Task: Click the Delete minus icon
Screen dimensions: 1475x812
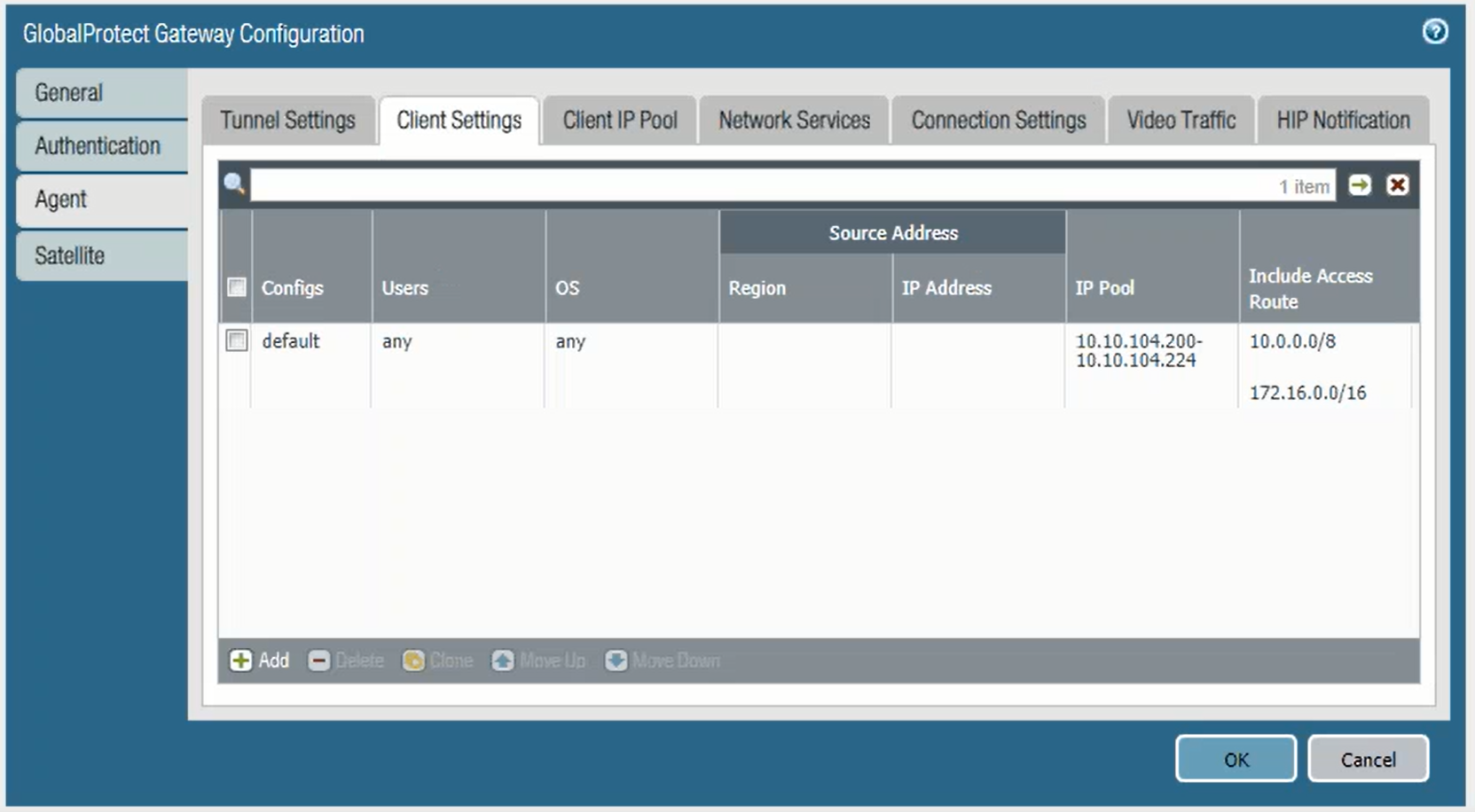Action: coord(318,660)
